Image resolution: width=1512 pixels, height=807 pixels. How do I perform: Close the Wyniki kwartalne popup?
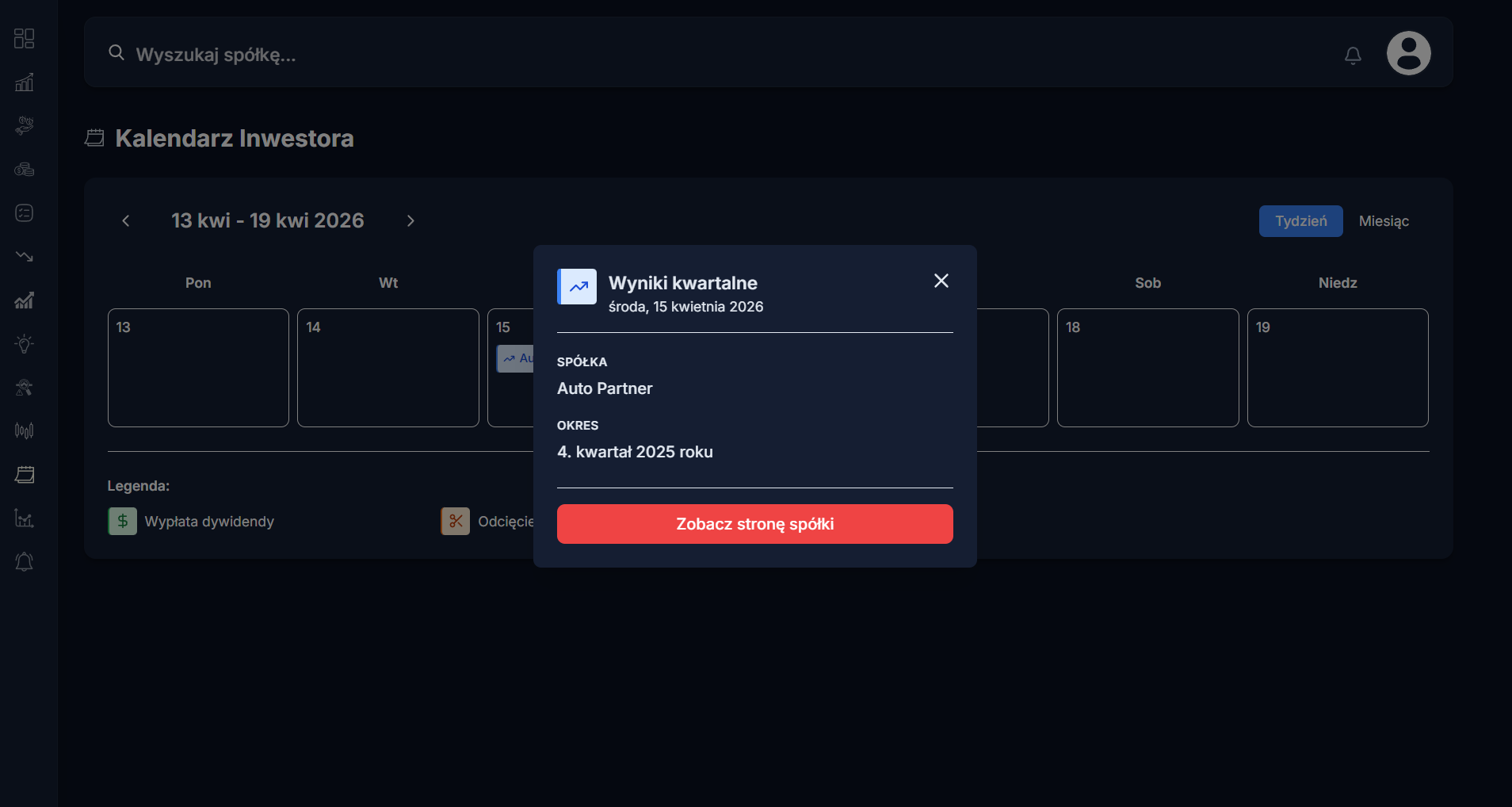(941, 281)
